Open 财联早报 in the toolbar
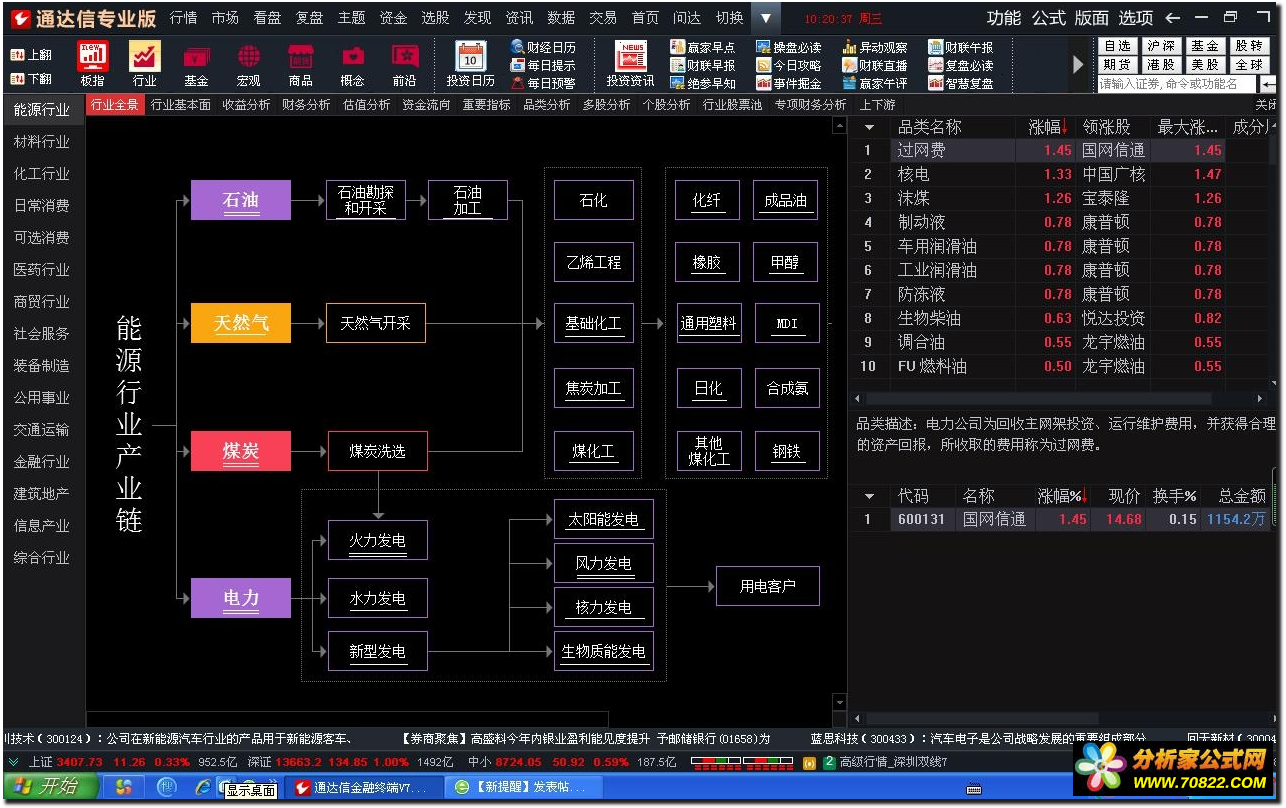Image resolution: width=1286 pixels, height=808 pixels. 703,65
